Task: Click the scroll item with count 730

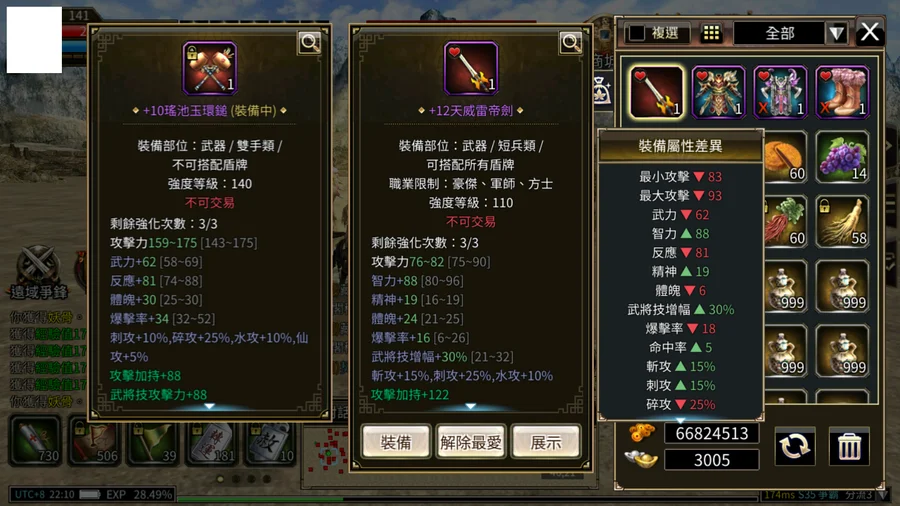Action: point(35,441)
